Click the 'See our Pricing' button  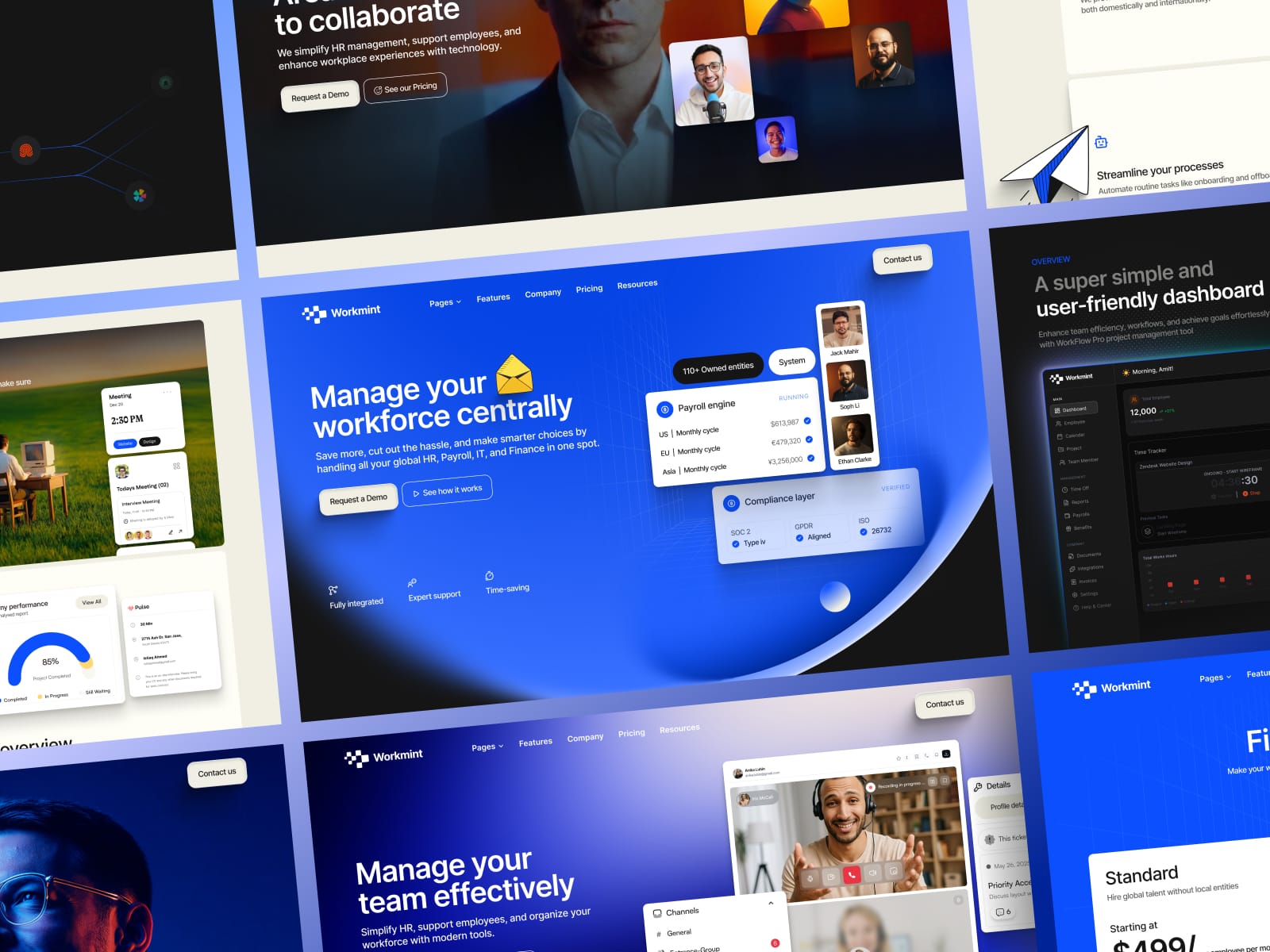click(406, 88)
